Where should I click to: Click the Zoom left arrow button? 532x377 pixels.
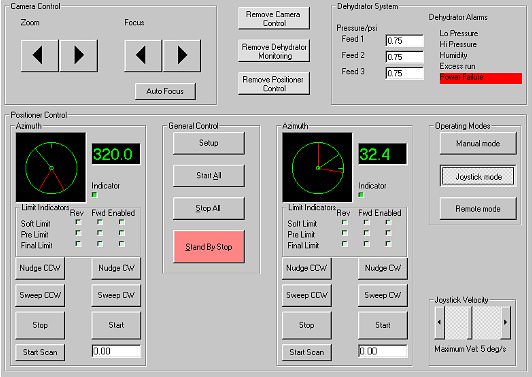tap(39, 55)
